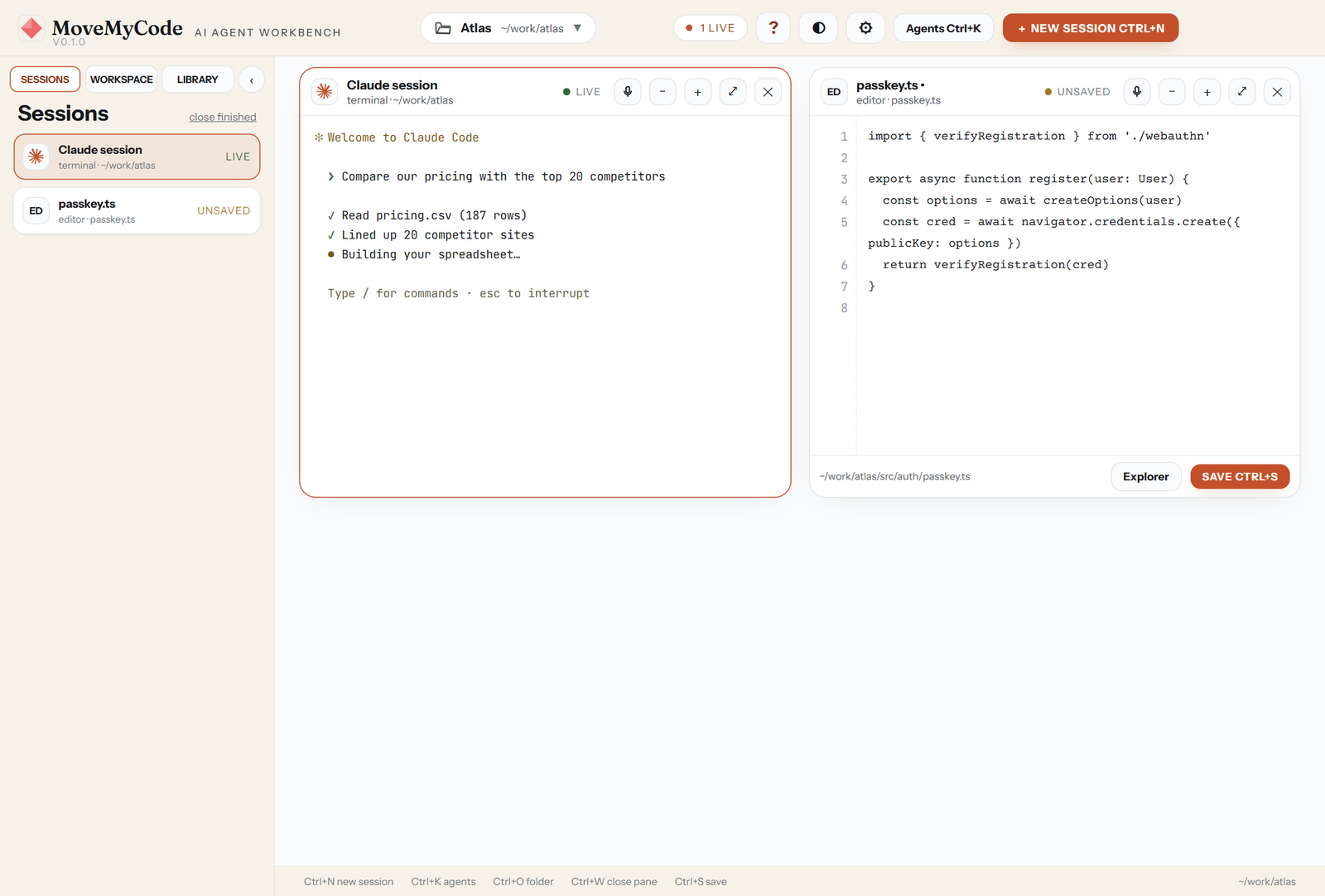
Task: Click 'Ctrl+W close pane' status bar hint
Action: pos(614,882)
